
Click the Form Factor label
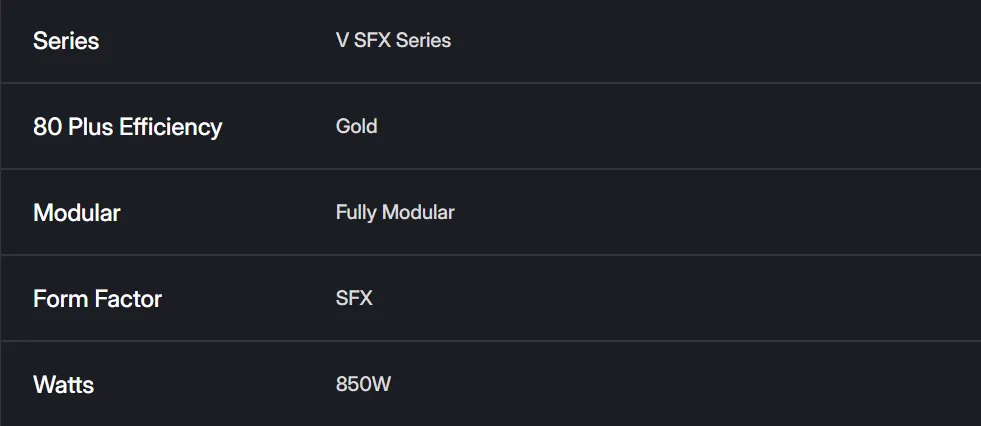[x=97, y=299]
